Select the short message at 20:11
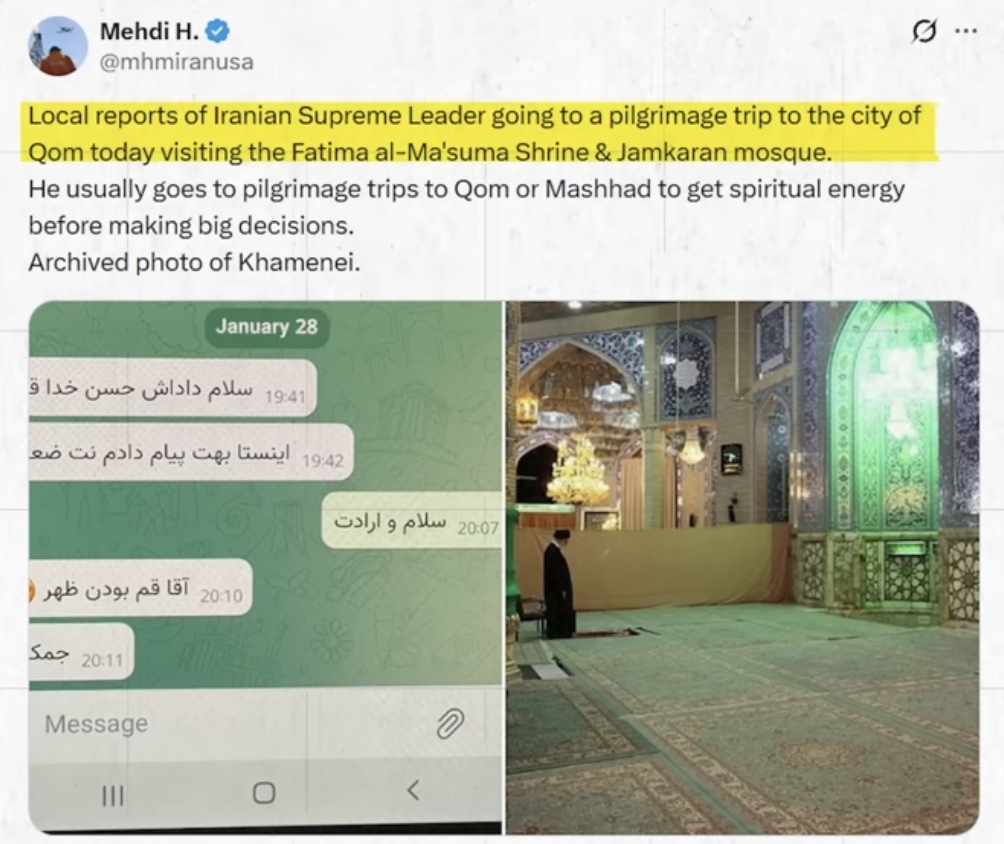Viewport: 1004px width, 844px height. 81,651
